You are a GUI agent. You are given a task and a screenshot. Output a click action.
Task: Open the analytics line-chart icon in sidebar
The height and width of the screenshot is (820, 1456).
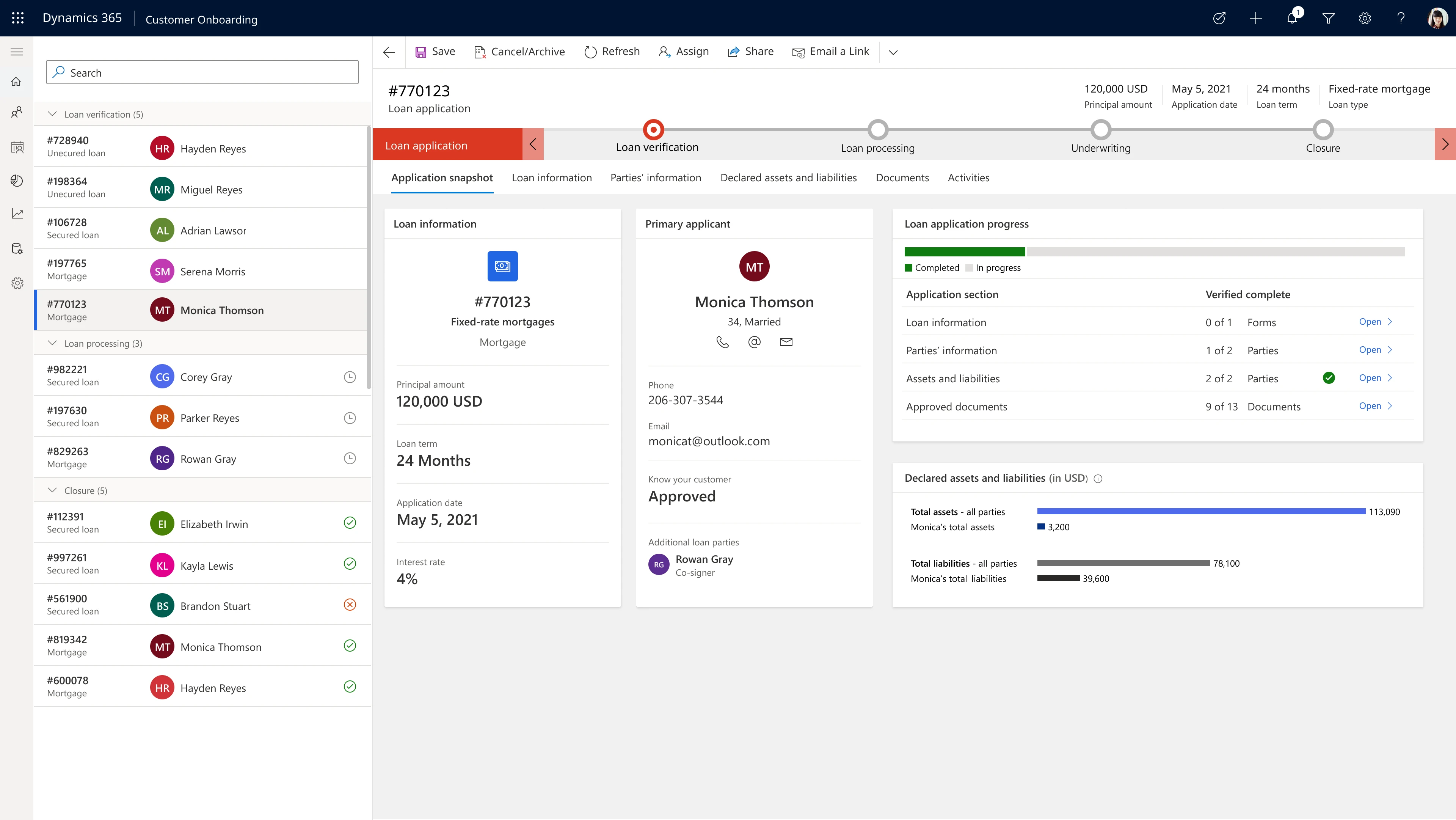pos(16,214)
